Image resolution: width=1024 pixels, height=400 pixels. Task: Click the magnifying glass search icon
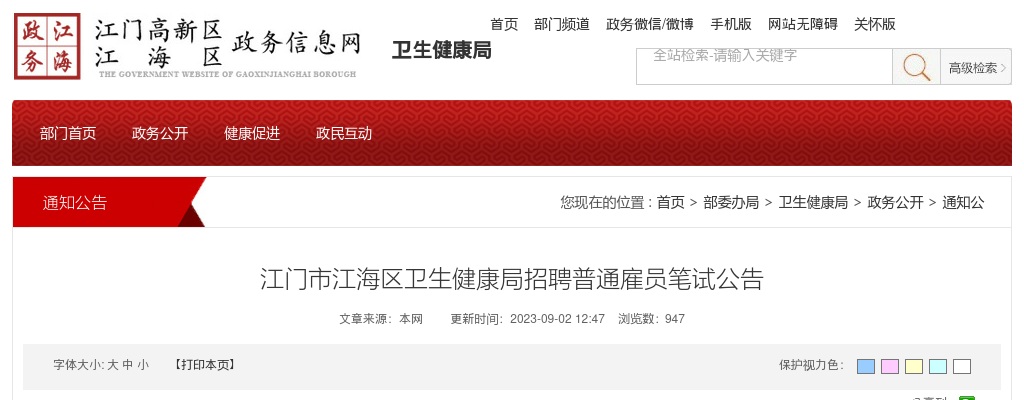pos(916,67)
